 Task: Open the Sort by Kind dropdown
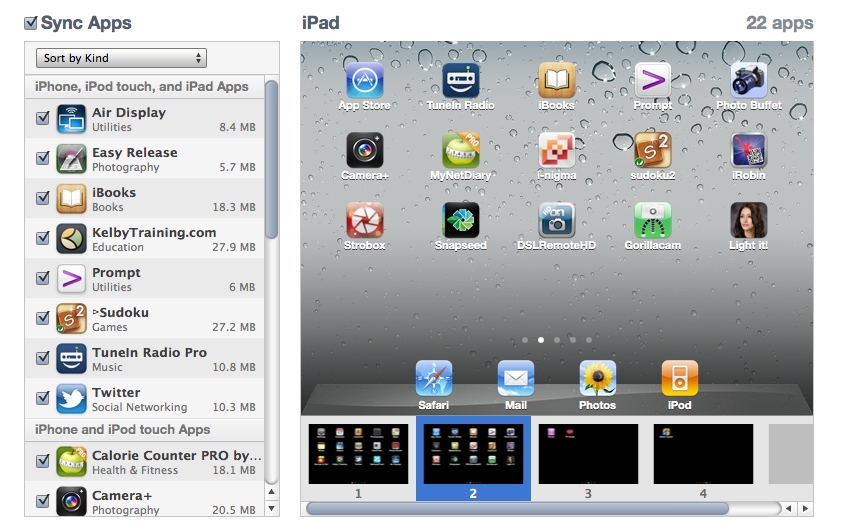pos(121,58)
